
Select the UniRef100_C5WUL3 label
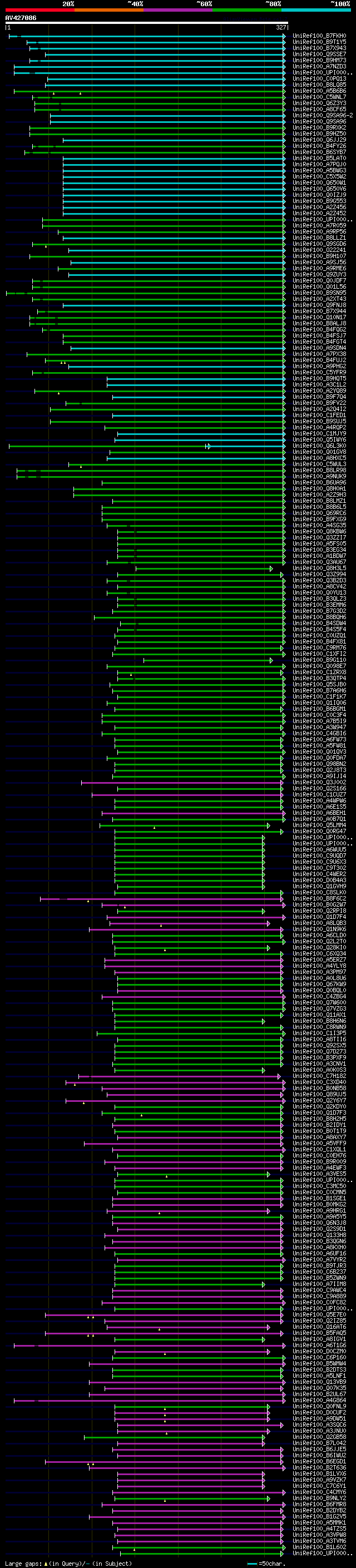point(319,464)
